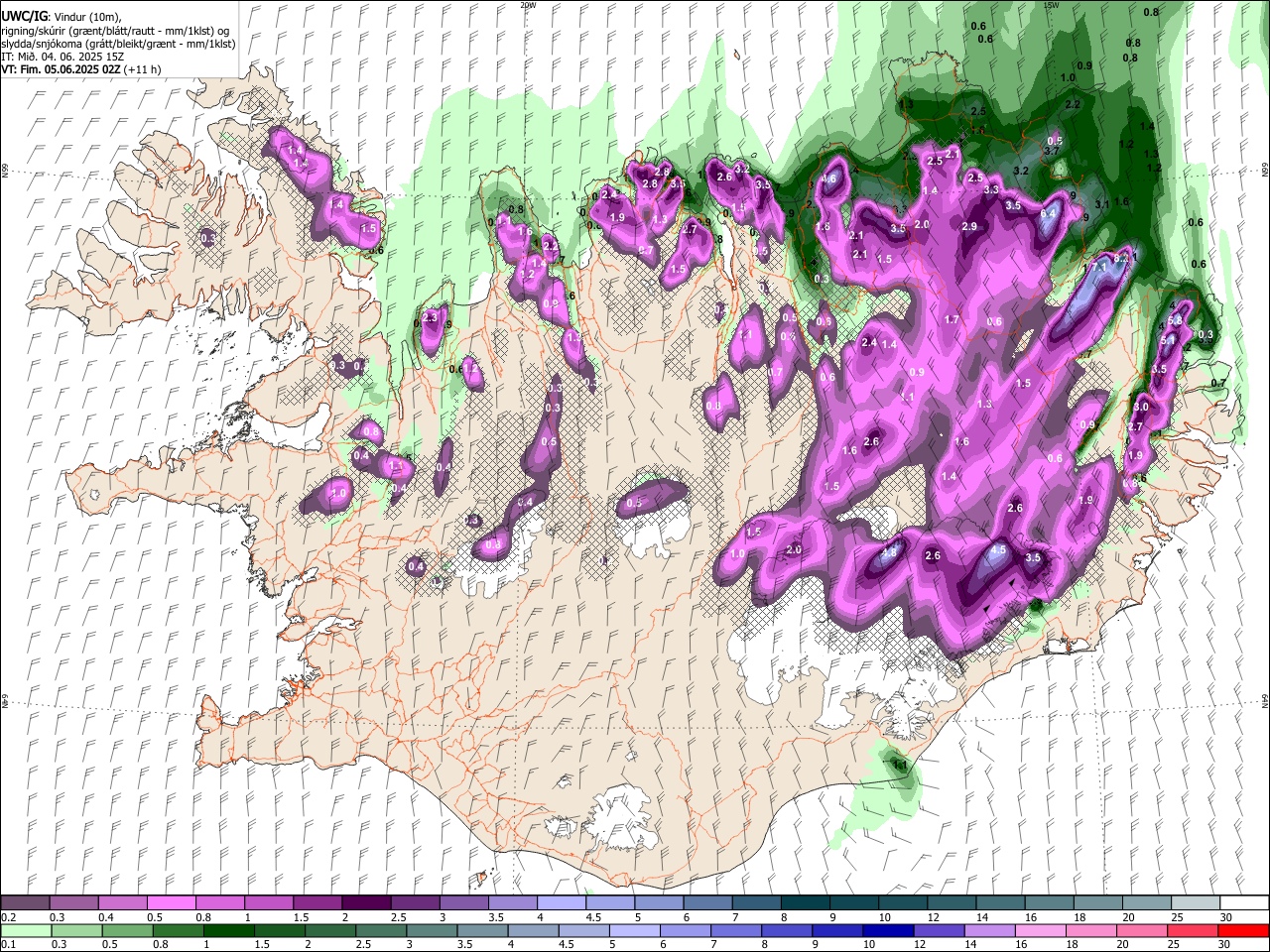1270x952 pixels.
Task: Pick the slate blue 6–7 snow legend swatch
Action: (x=707, y=902)
